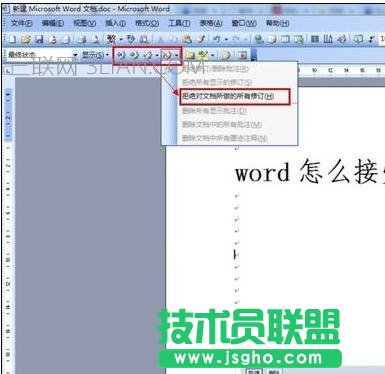The image size is (385, 374).
Task: Open the 帮助(H) menu
Action: [277, 23]
